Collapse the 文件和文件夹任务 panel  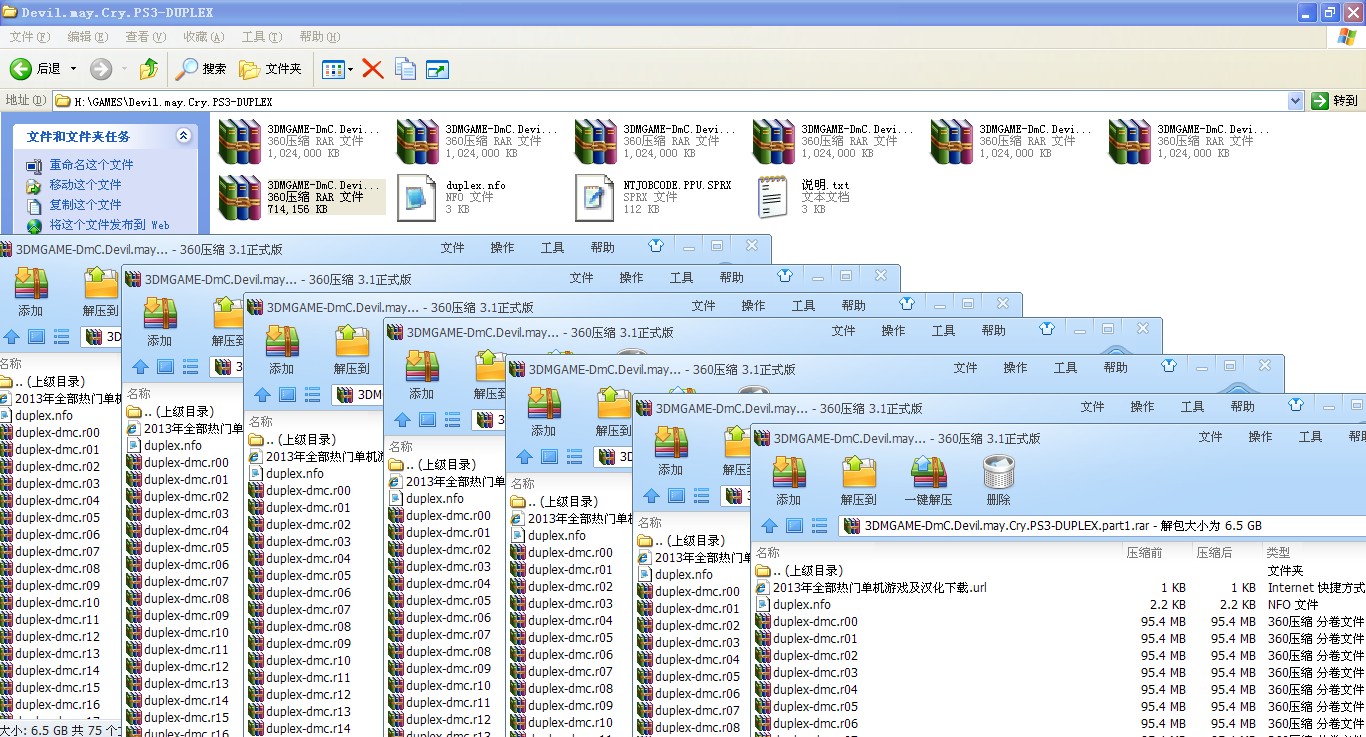point(183,136)
